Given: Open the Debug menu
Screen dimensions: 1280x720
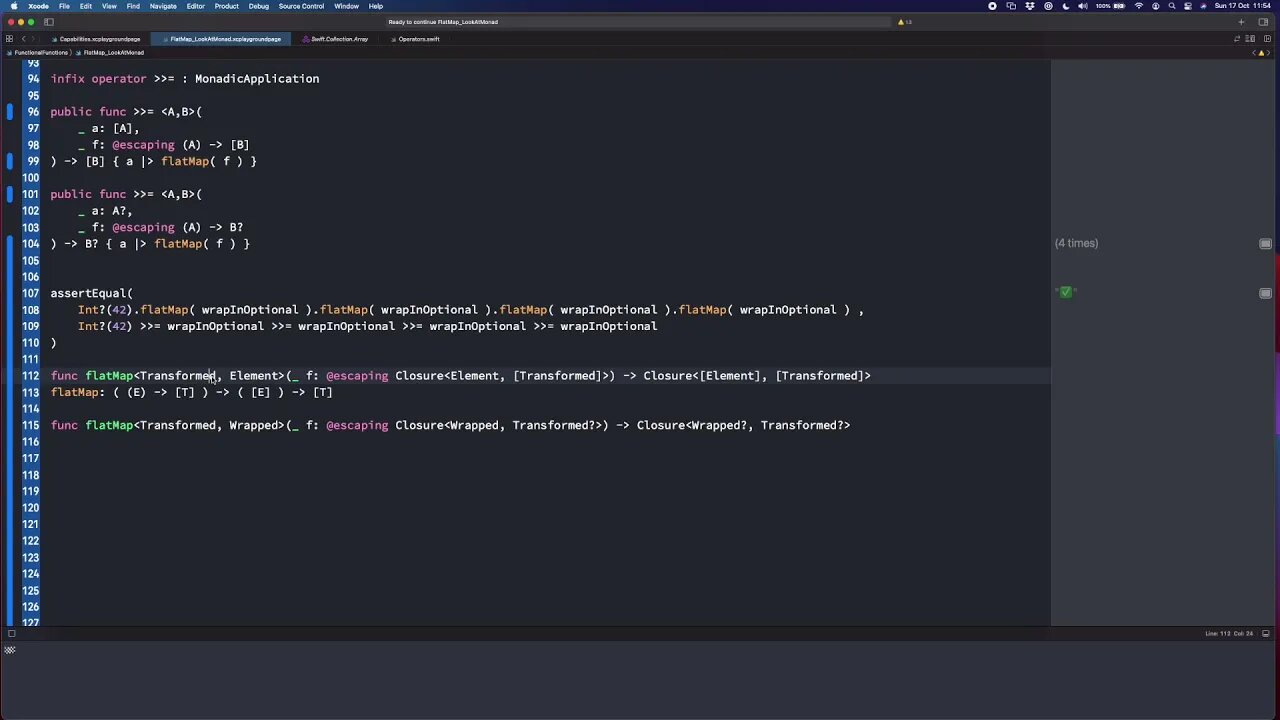Looking at the screenshot, I should [258, 6].
